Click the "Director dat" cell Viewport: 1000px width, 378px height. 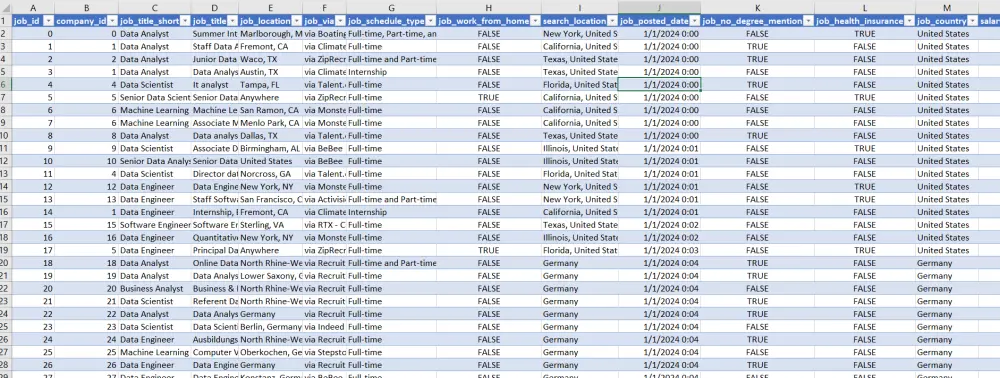click(215, 174)
